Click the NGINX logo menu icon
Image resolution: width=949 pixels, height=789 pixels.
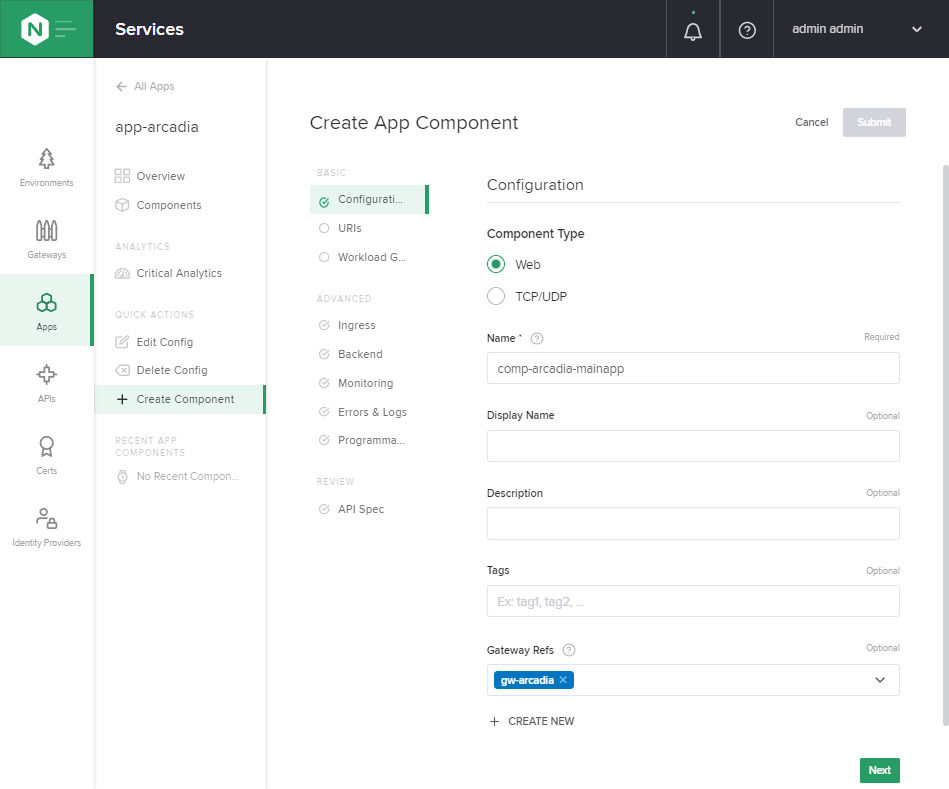pos(47,29)
